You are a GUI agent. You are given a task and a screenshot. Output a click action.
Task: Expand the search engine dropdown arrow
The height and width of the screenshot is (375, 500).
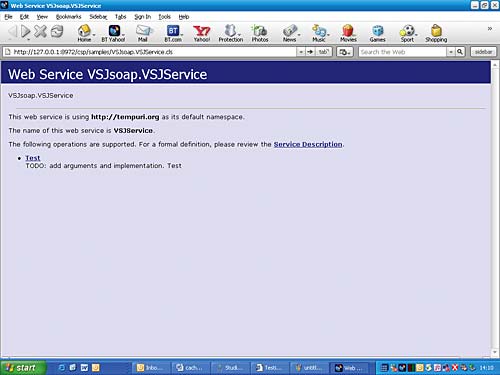pyautogui.click(x=451, y=52)
